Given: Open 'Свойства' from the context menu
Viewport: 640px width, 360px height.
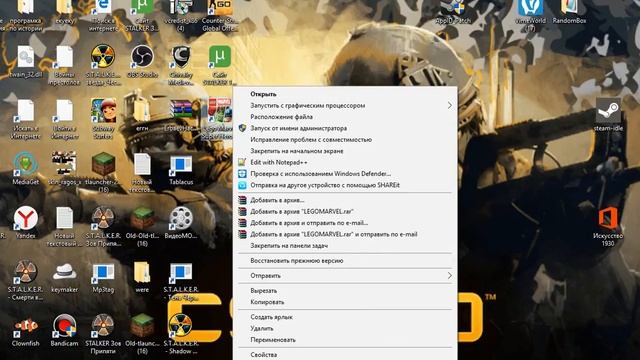Looking at the screenshot, I should pyautogui.click(x=345, y=354).
